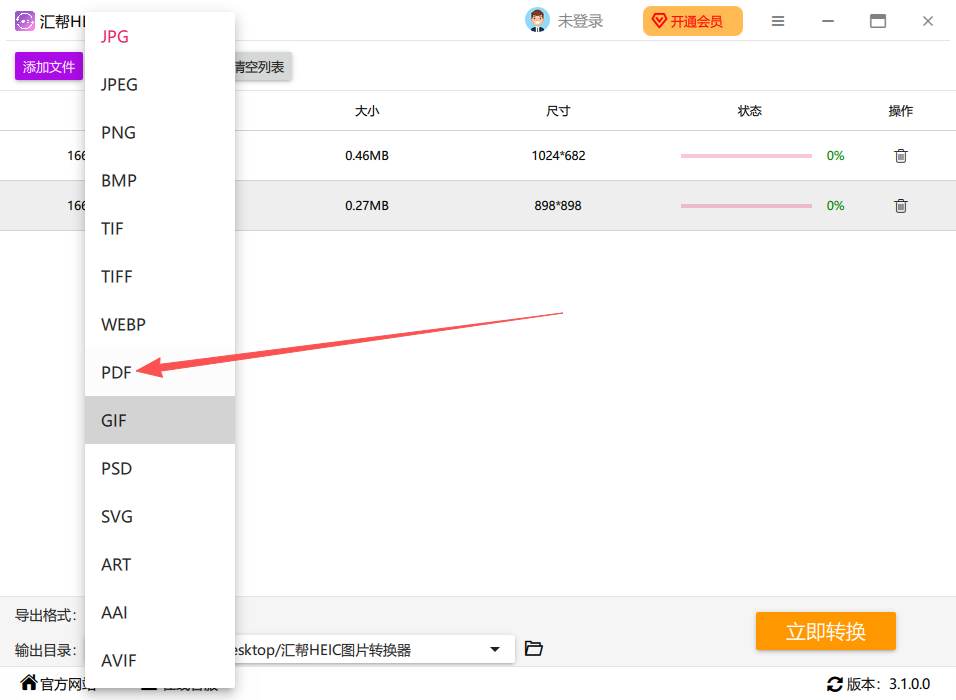Select JPG from the format list
This screenshot has height=700, width=956.
click(x=160, y=37)
